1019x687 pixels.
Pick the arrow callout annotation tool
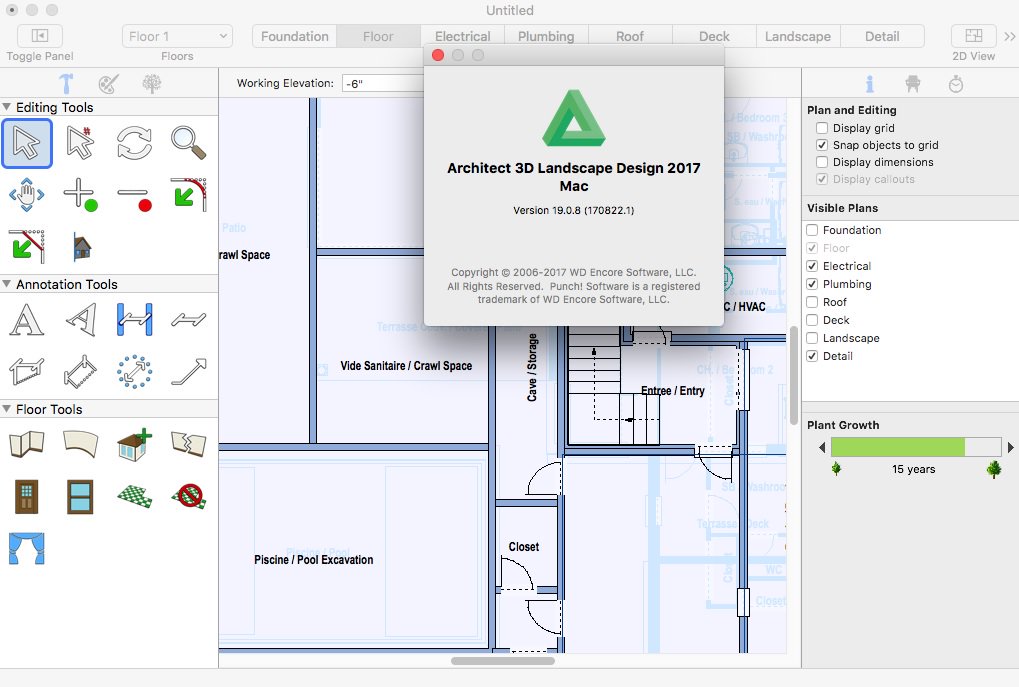tap(188, 372)
